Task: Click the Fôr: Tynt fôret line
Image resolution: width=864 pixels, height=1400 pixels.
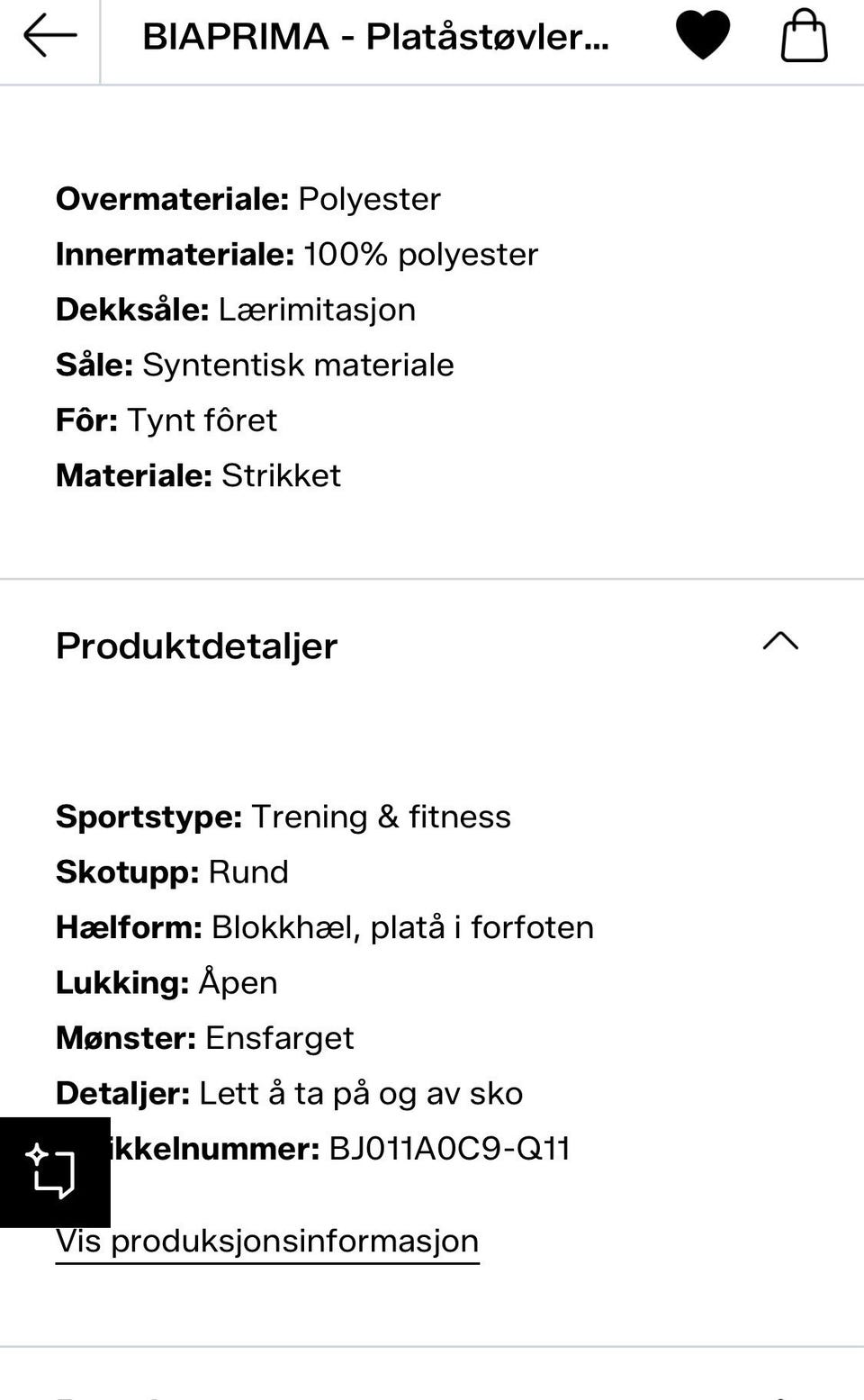Action: click(x=166, y=420)
